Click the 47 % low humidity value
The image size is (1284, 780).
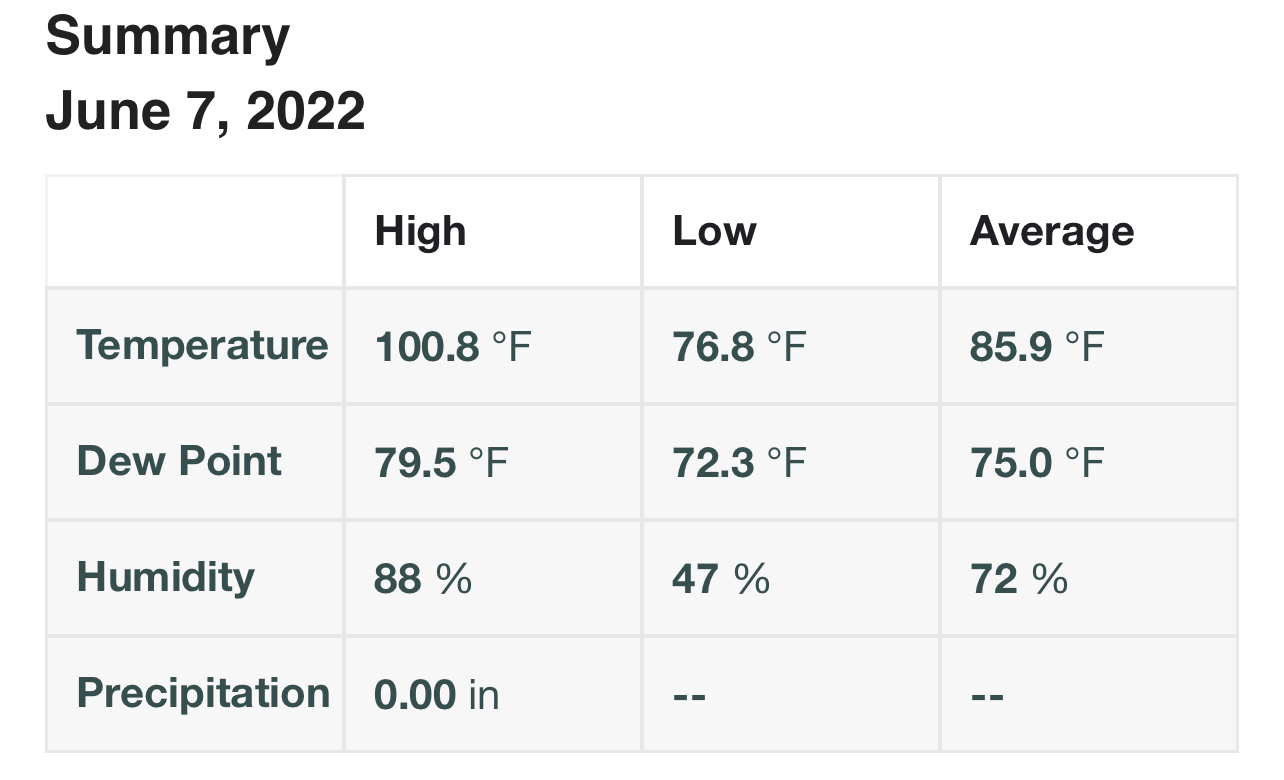click(720, 579)
